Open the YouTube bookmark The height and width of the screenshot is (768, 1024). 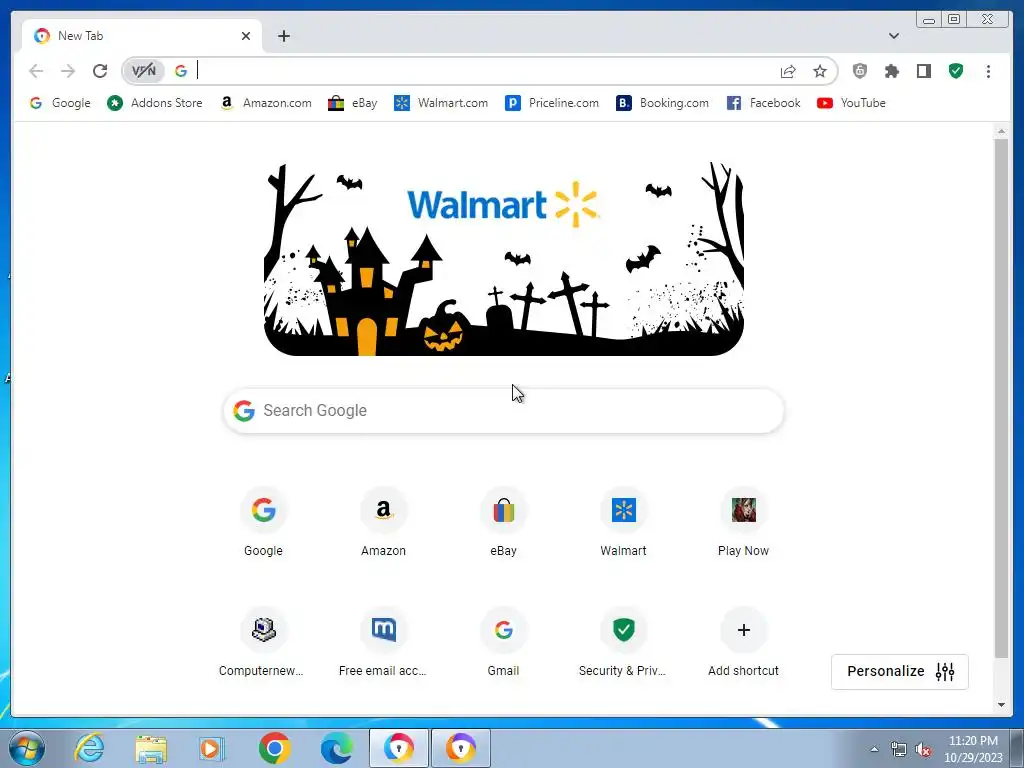coord(851,103)
